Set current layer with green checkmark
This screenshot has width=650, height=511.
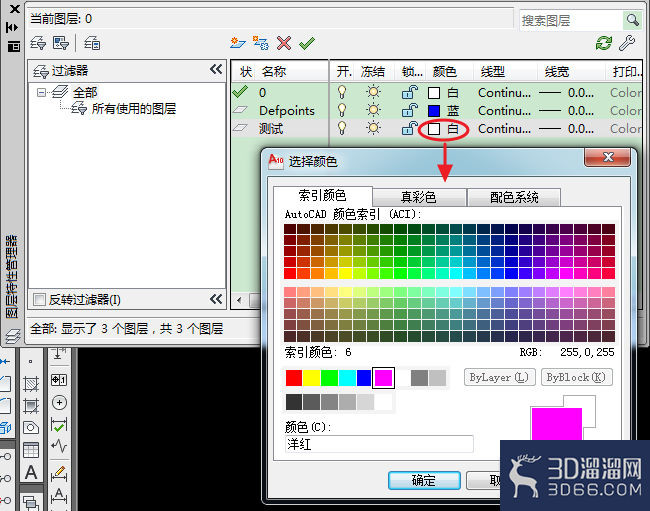[307, 43]
